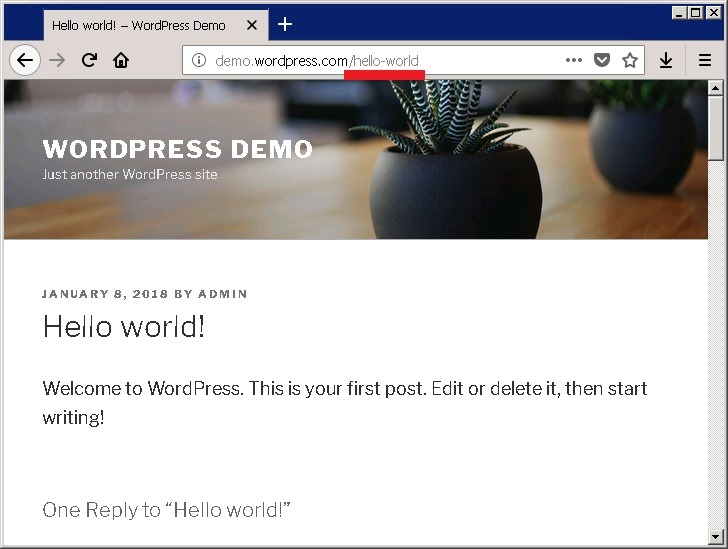Click the Welcome to WordPress paragraph text
Screen dimensions: 728x549
344,402
